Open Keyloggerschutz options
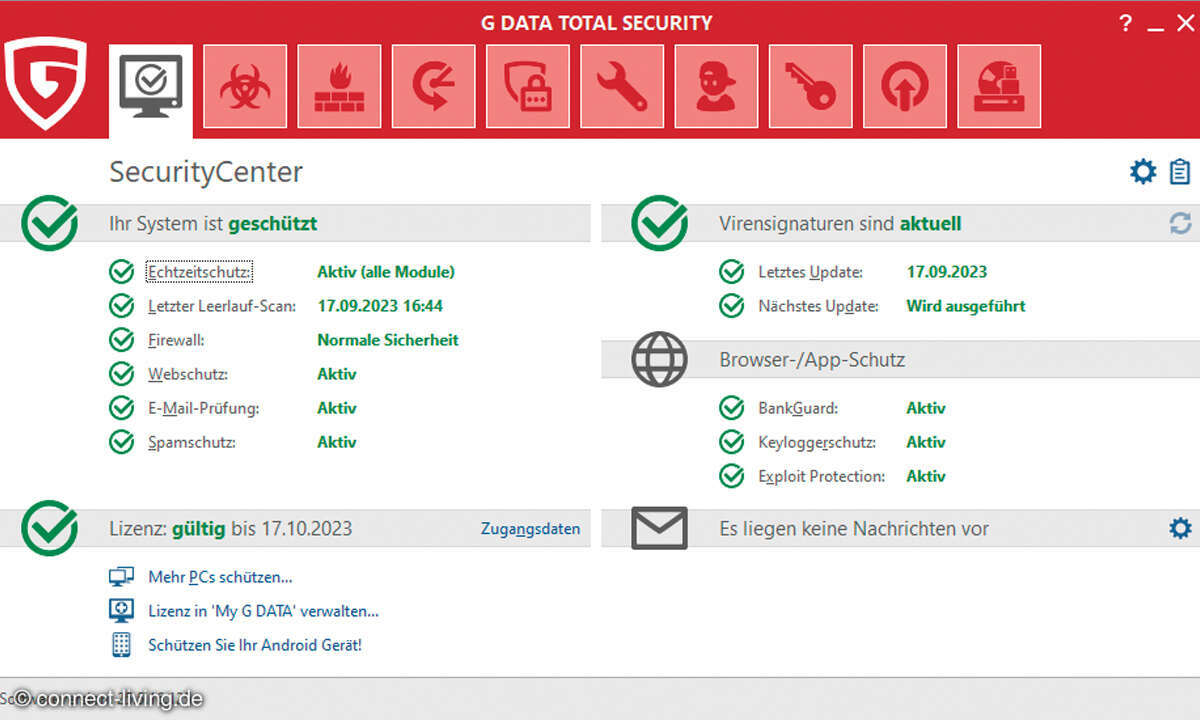The height and width of the screenshot is (720, 1200). point(817,442)
